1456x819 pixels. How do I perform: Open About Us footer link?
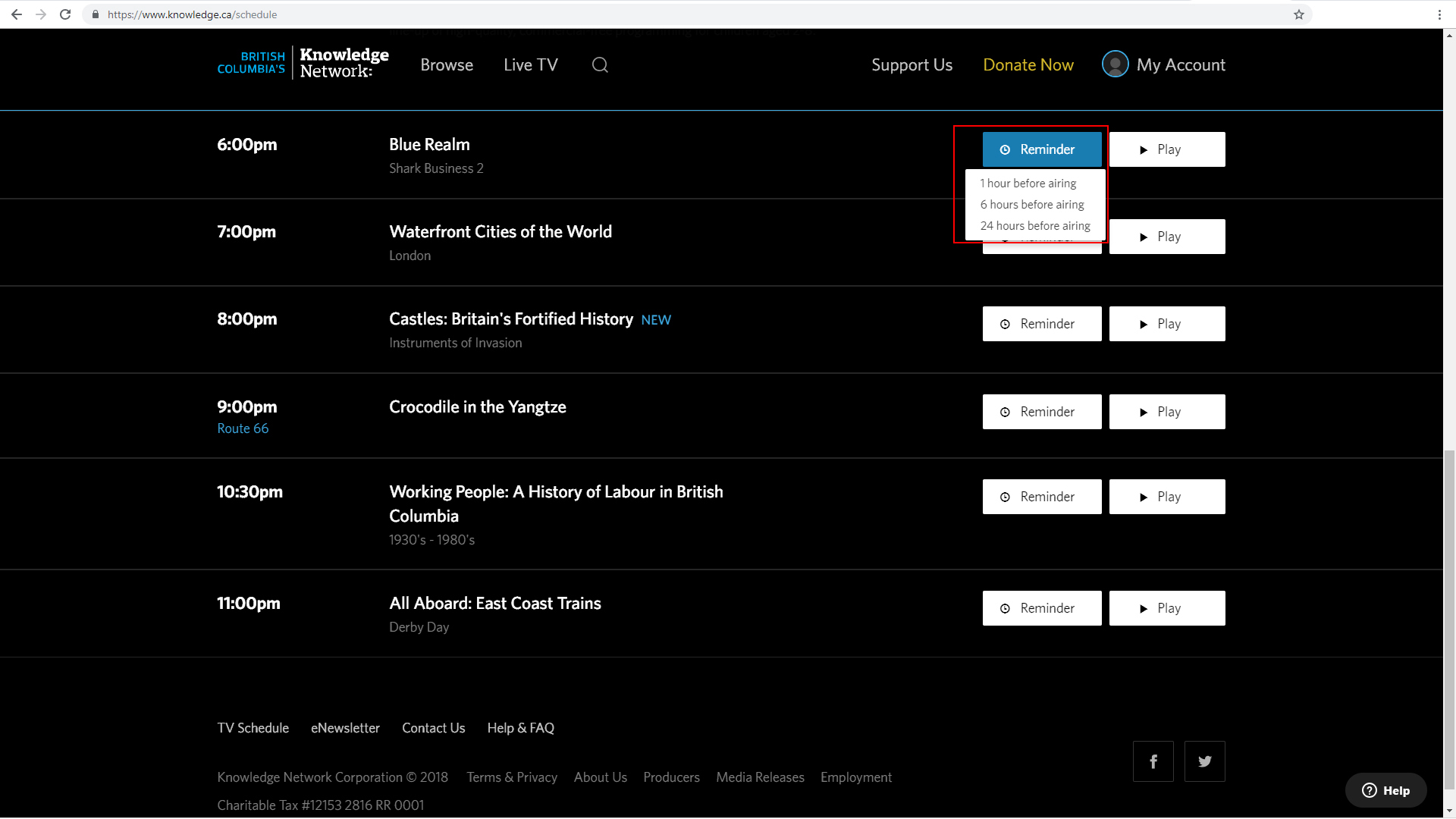[x=601, y=777]
